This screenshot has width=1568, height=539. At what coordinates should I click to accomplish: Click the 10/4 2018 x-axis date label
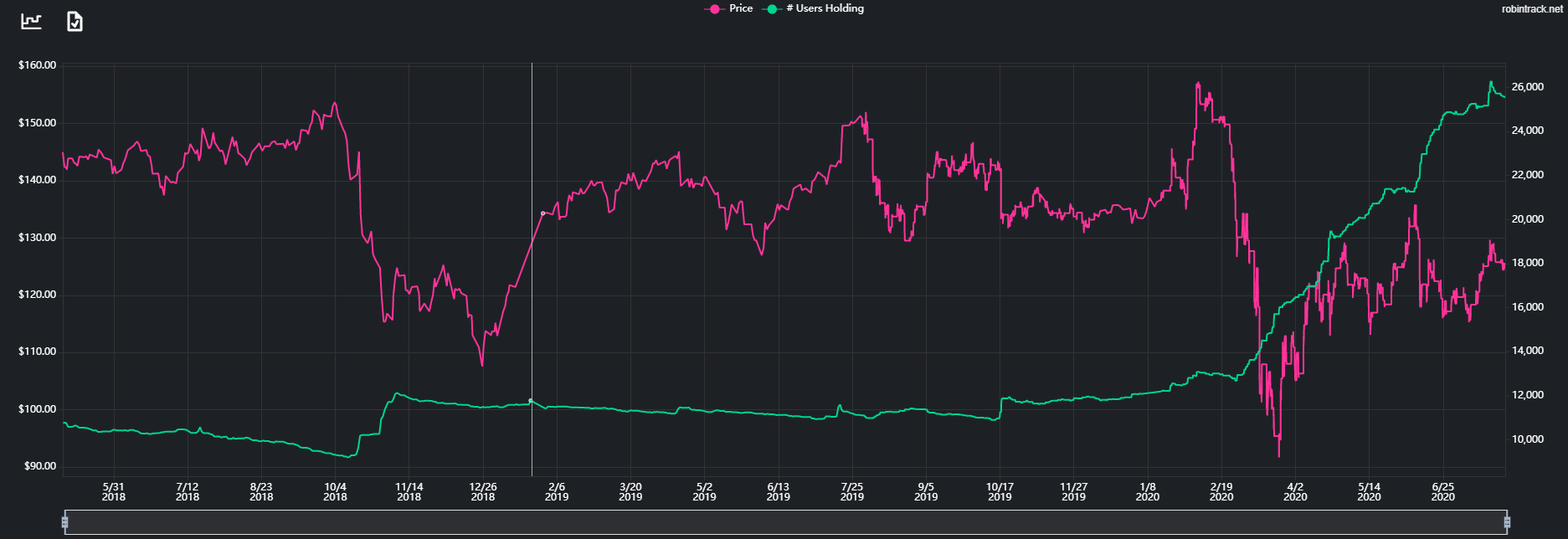pos(335,491)
